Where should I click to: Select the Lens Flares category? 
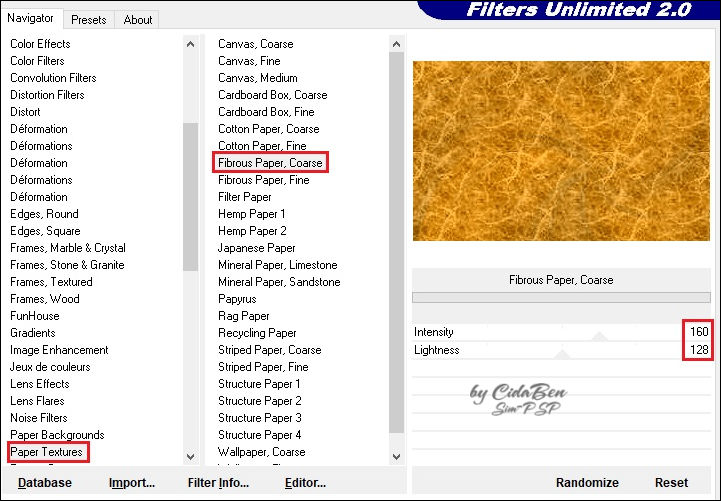point(39,401)
